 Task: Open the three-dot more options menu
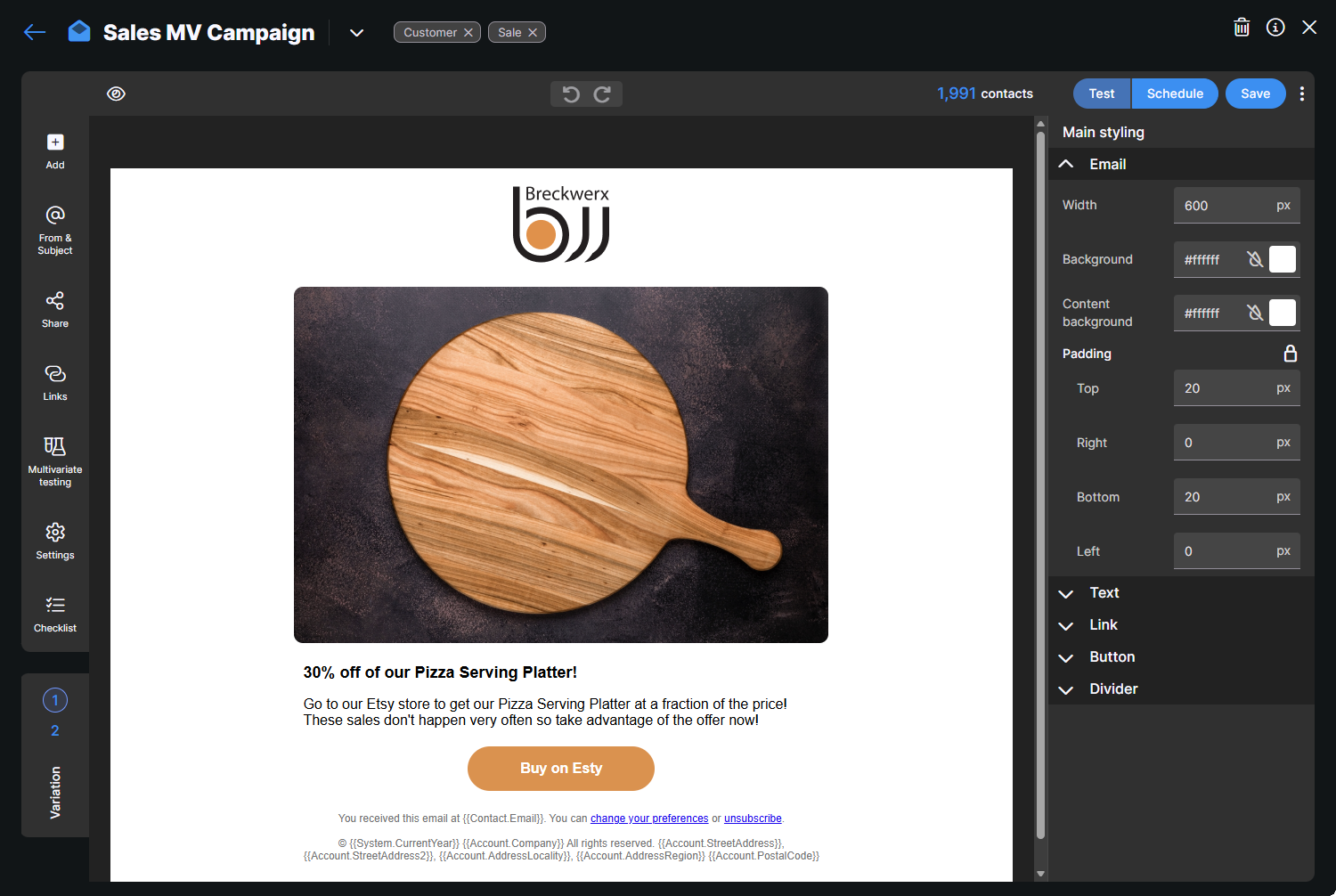pyautogui.click(x=1302, y=94)
